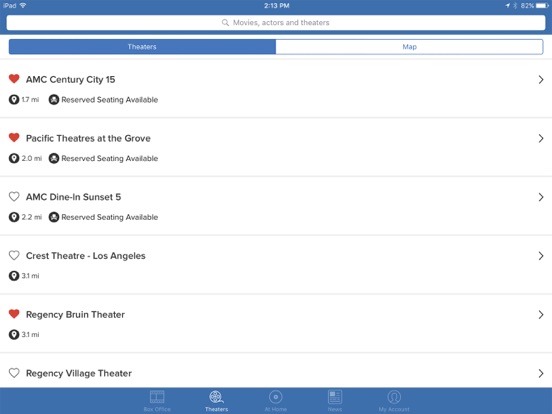Tap Reserved Seating Available under AMC Century City

coord(109,100)
